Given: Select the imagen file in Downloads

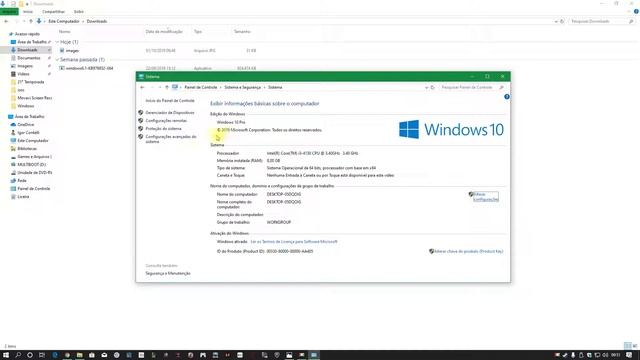Looking at the screenshot, I should click(x=72, y=51).
